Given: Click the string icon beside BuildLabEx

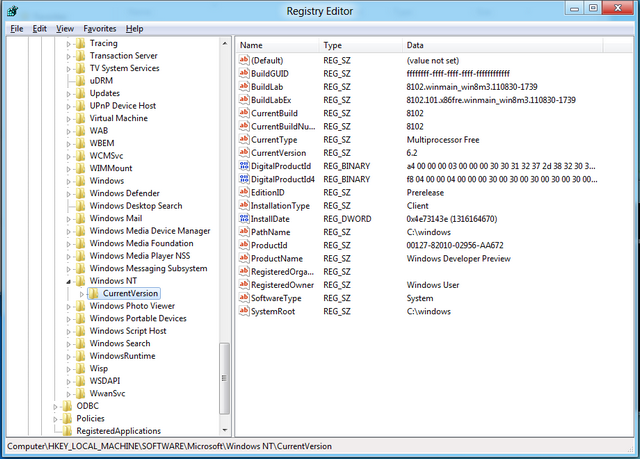Looking at the screenshot, I should click(x=244, y=100).
